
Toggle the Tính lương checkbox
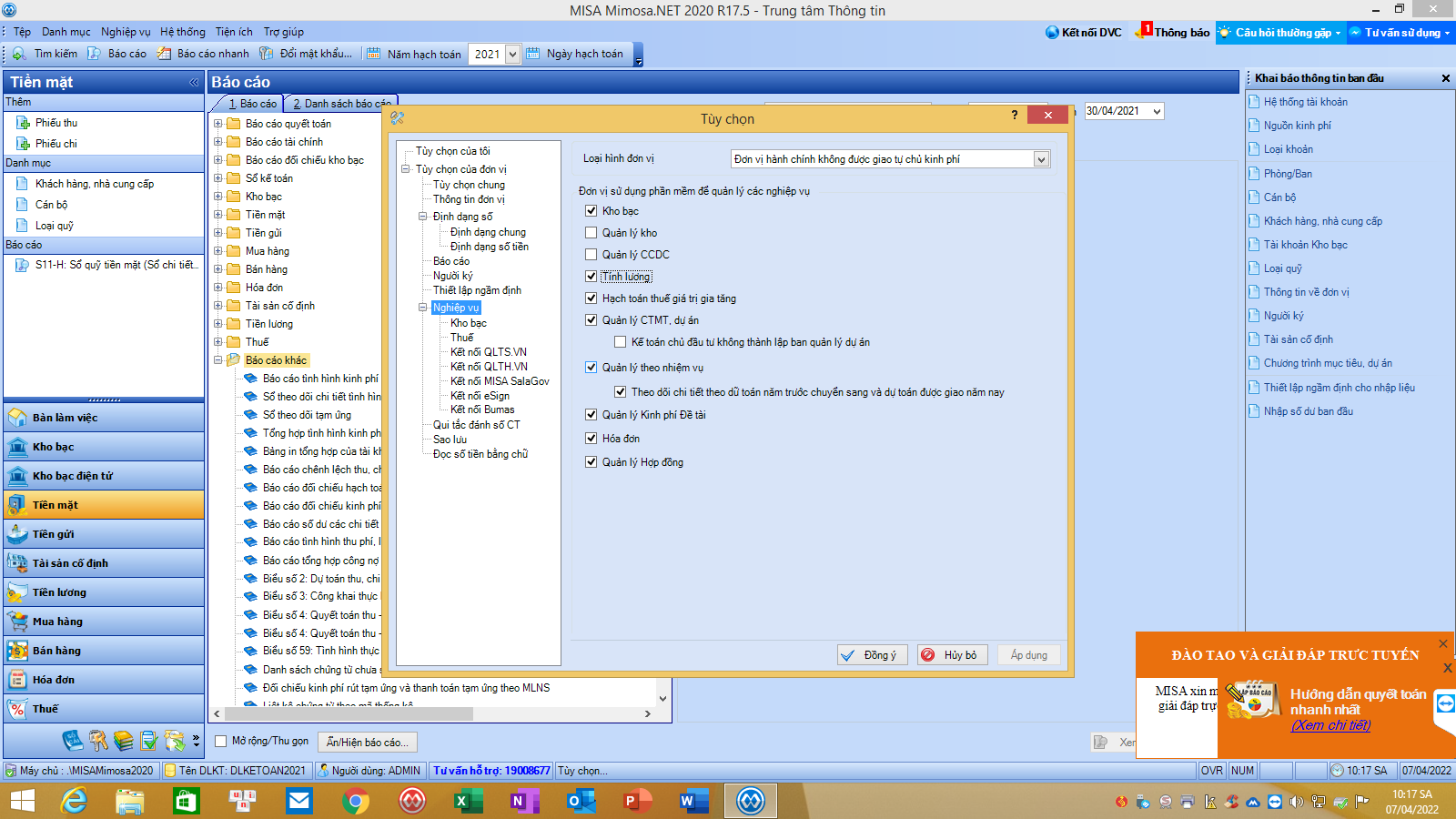[x=591, y=277]
